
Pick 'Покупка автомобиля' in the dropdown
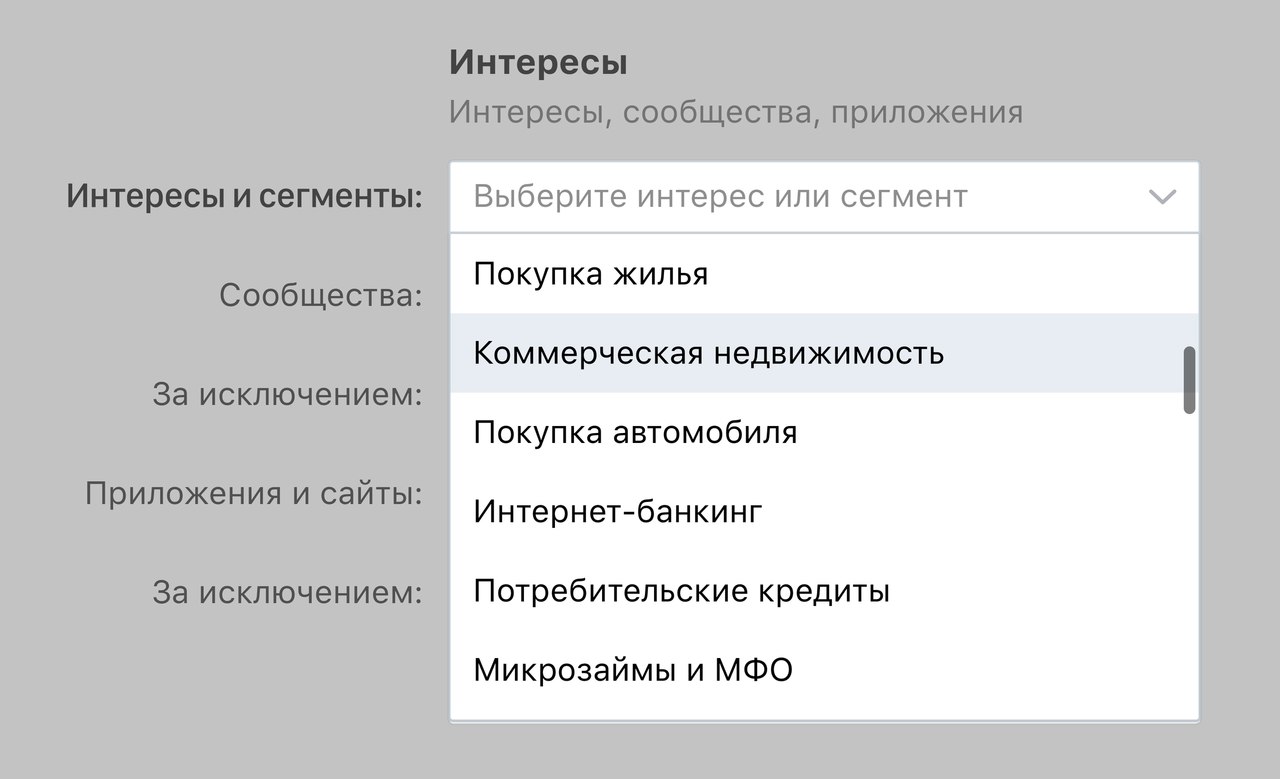point(635,433)
